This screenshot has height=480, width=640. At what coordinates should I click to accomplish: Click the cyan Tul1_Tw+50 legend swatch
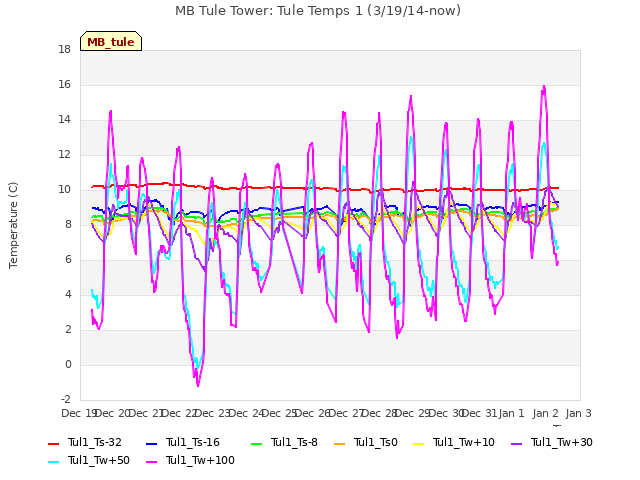(53, 461)
